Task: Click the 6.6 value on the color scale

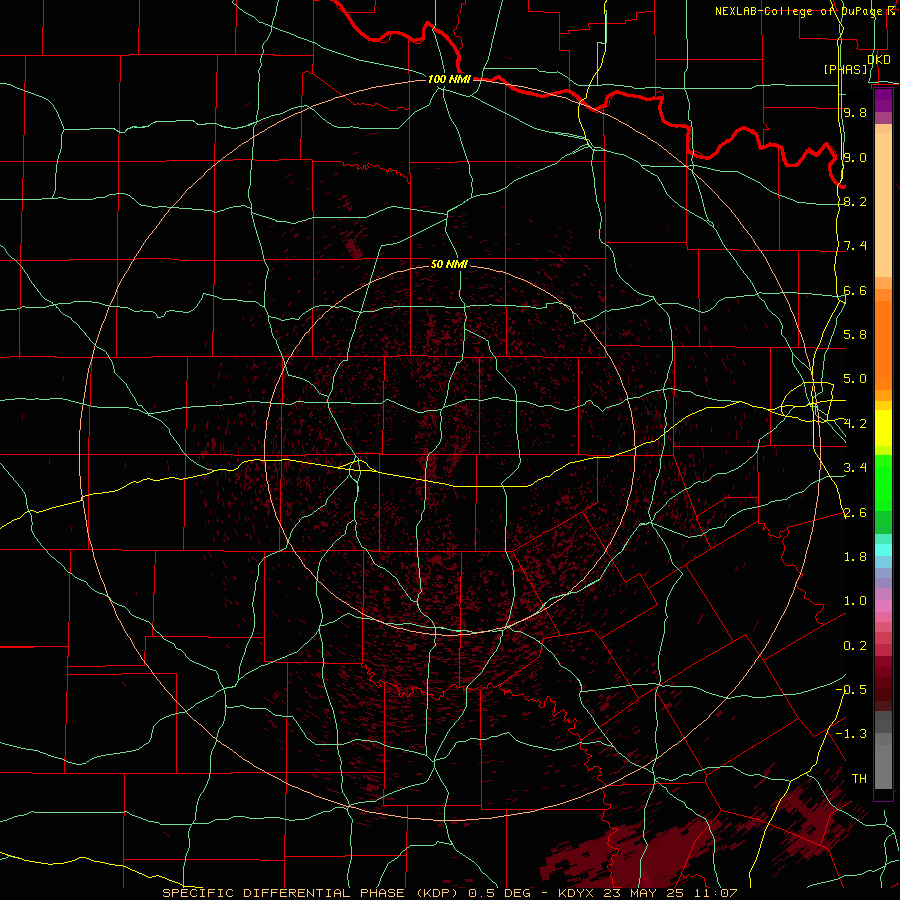Action: (855, 290)
